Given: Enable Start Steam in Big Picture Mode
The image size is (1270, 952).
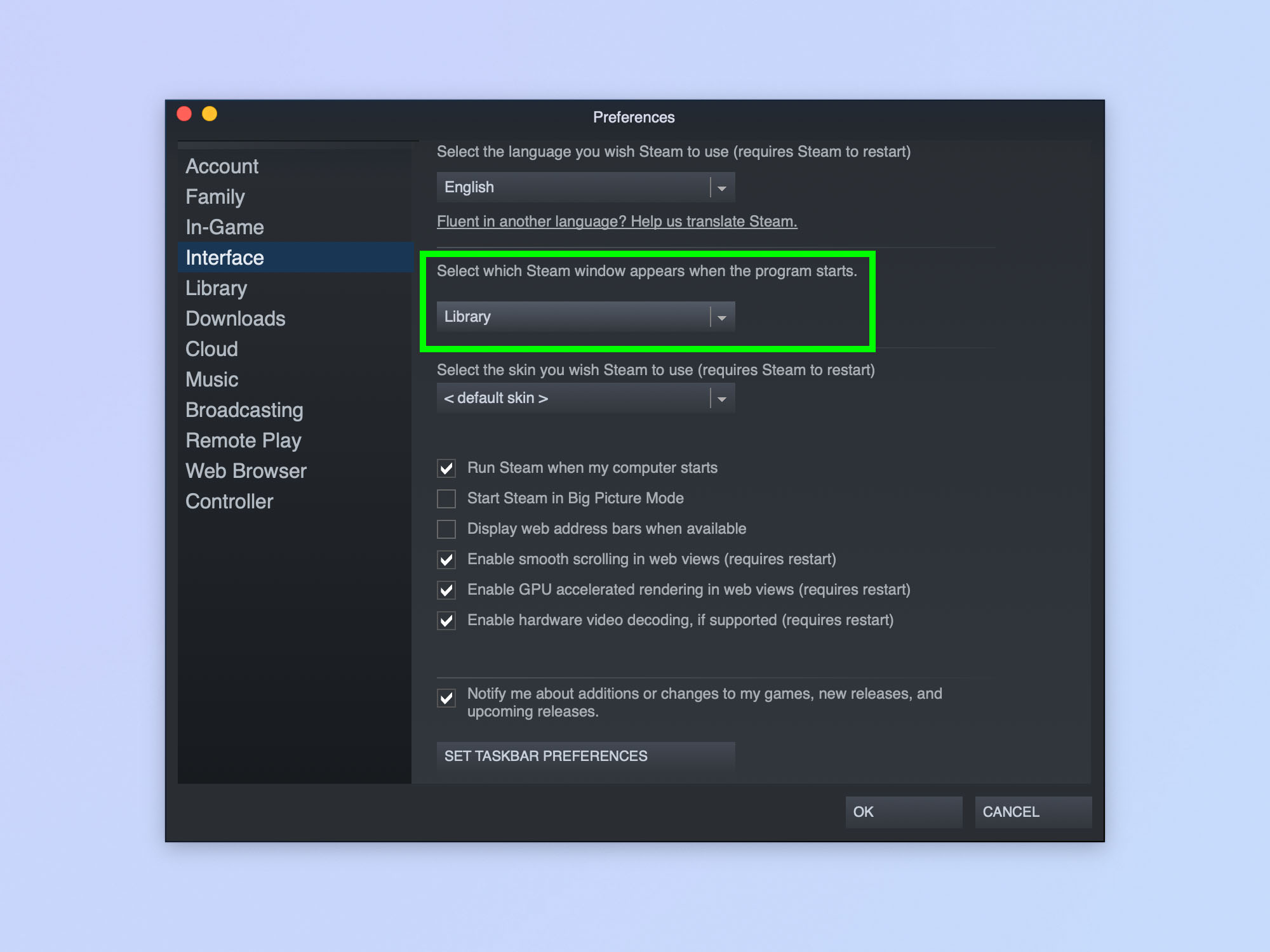Looking at the screenshot, I should coord(448,497).
